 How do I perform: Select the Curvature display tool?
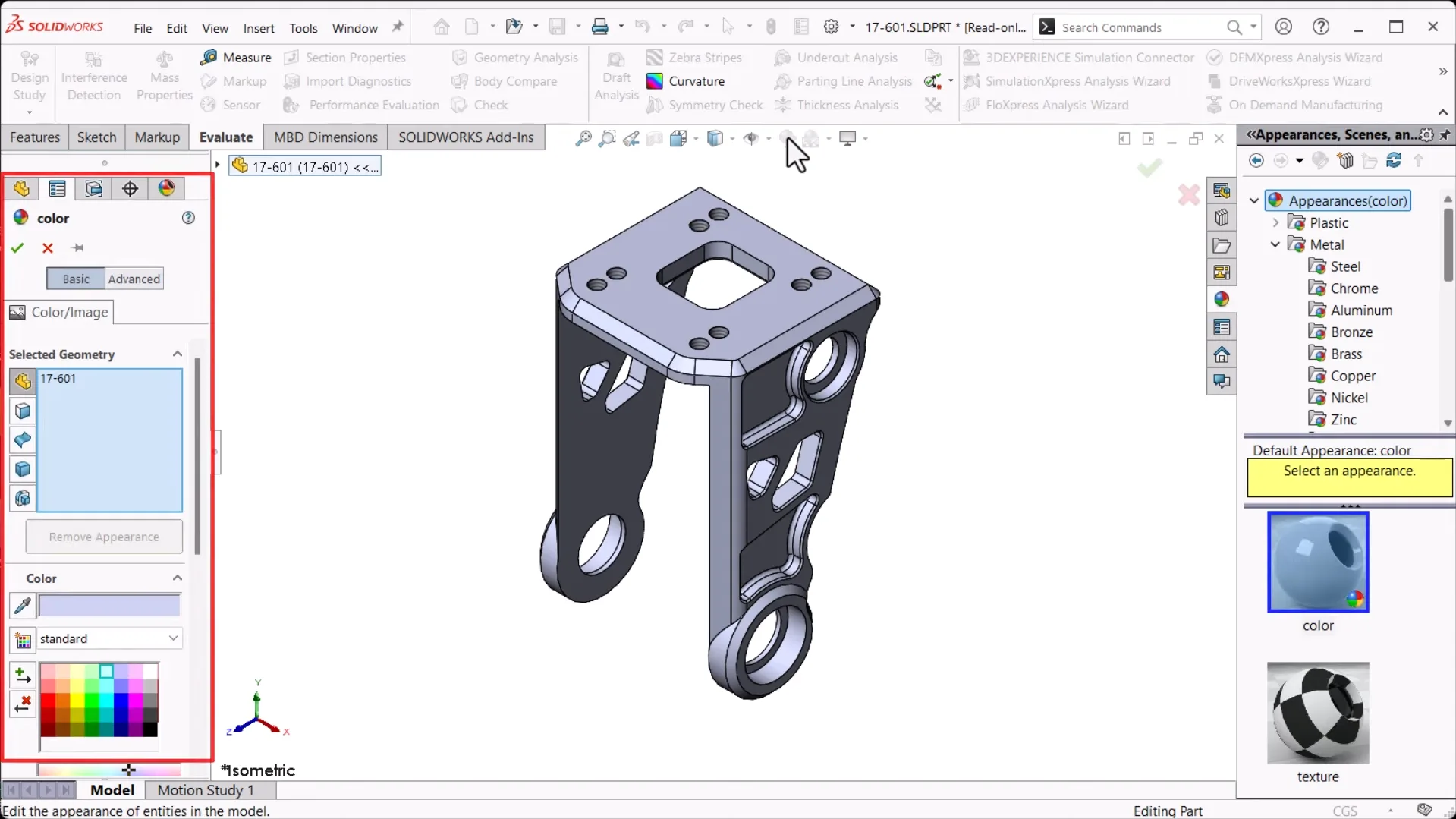click(655, 81)
